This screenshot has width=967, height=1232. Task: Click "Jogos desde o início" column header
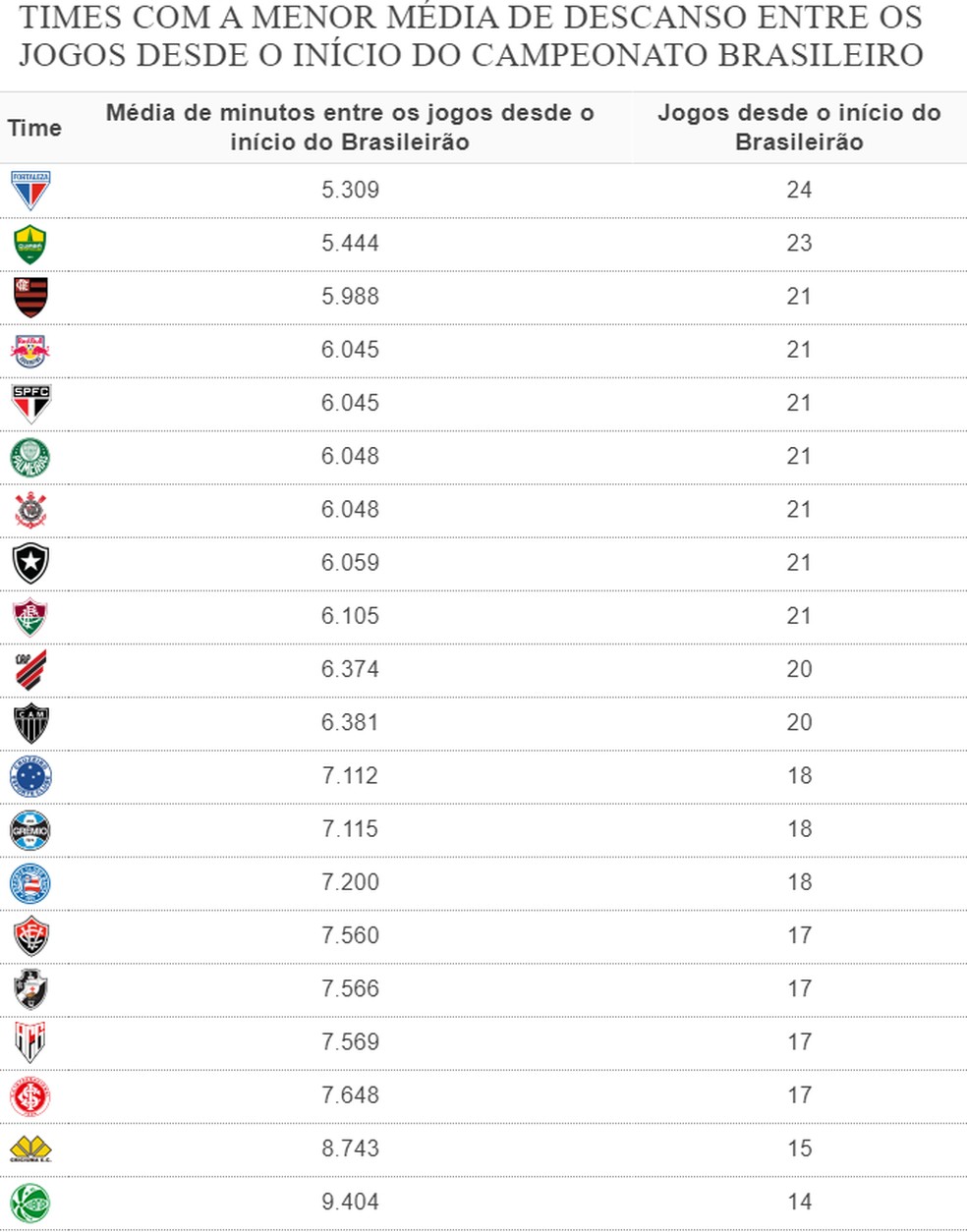coord(799,128)
